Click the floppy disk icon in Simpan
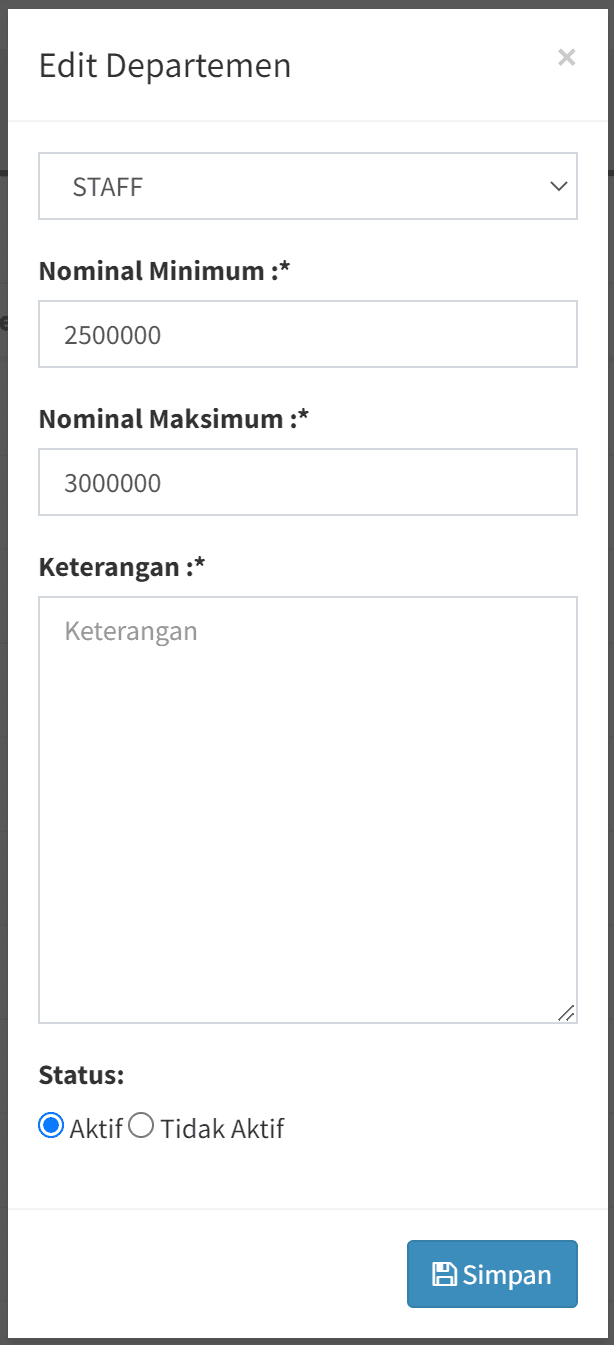 444,1274
